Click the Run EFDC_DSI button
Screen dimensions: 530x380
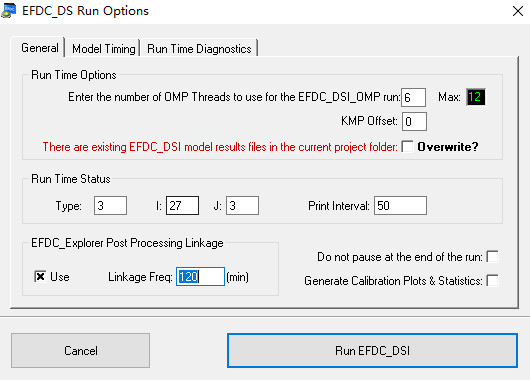[372, 351]
